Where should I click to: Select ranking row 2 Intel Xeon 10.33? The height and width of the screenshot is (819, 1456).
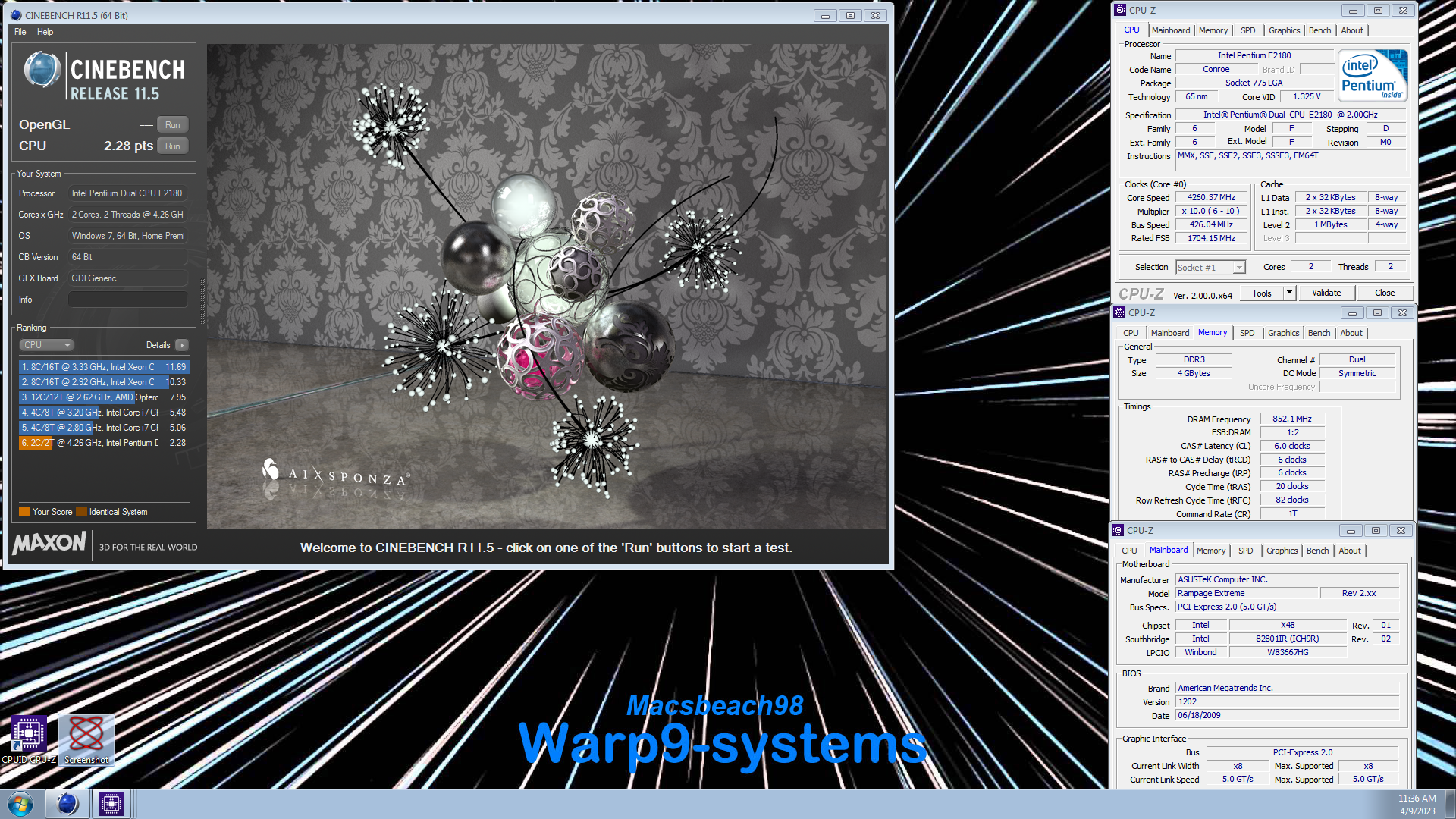[103, 382]
